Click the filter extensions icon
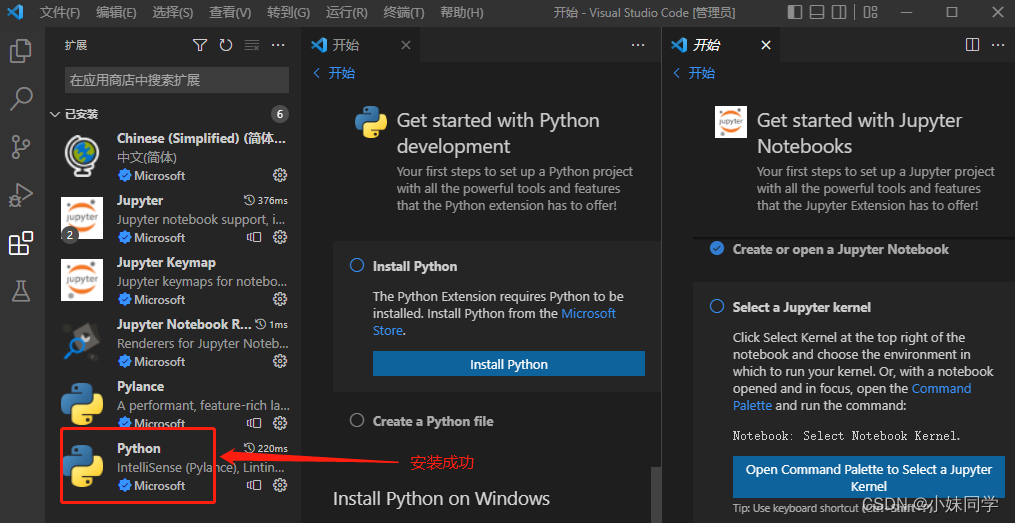 pos(200,45)
